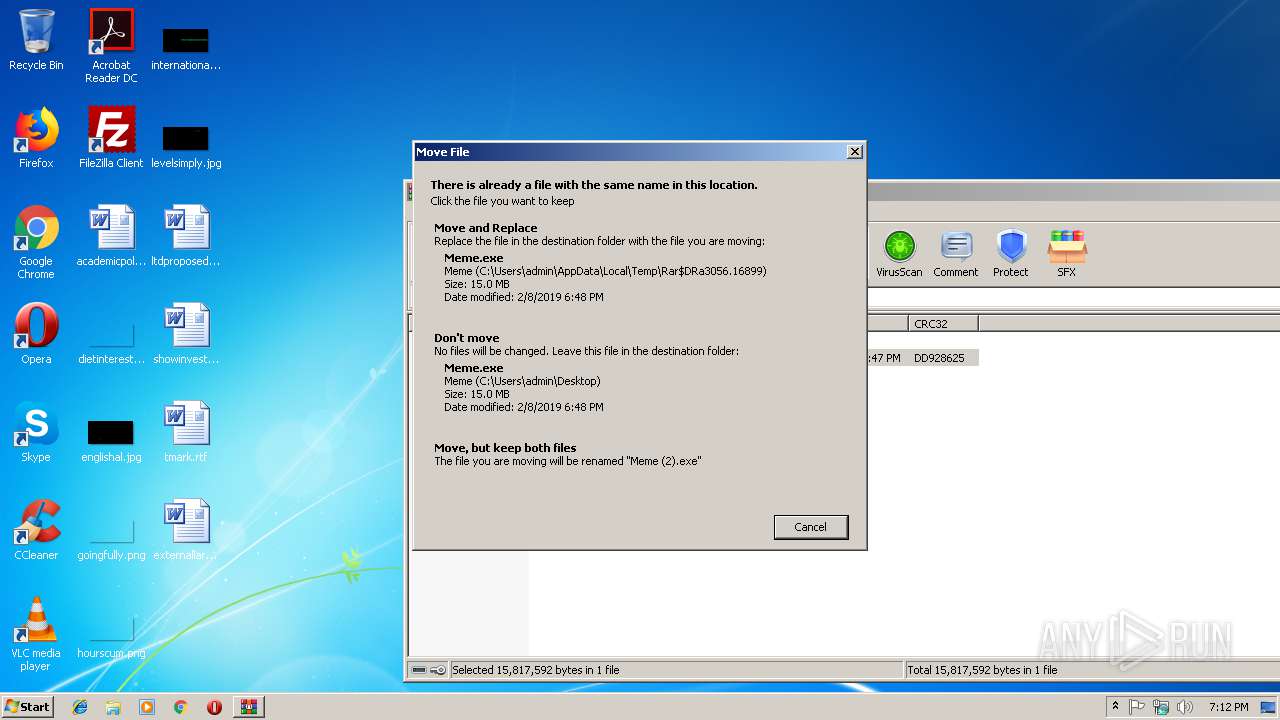The image size is (1280, 720).
Task: Open the network tray icon
Action: [x=1161, y=707]
